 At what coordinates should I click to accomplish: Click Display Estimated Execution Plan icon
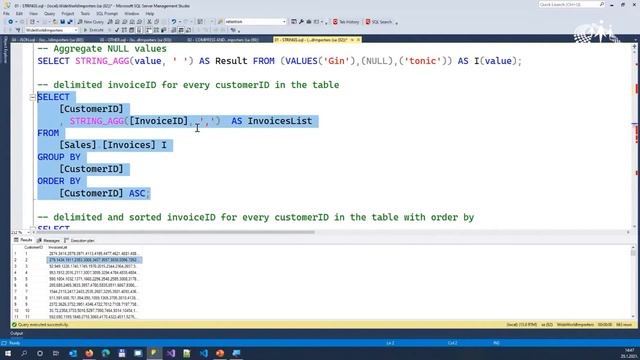pos(124,30)
